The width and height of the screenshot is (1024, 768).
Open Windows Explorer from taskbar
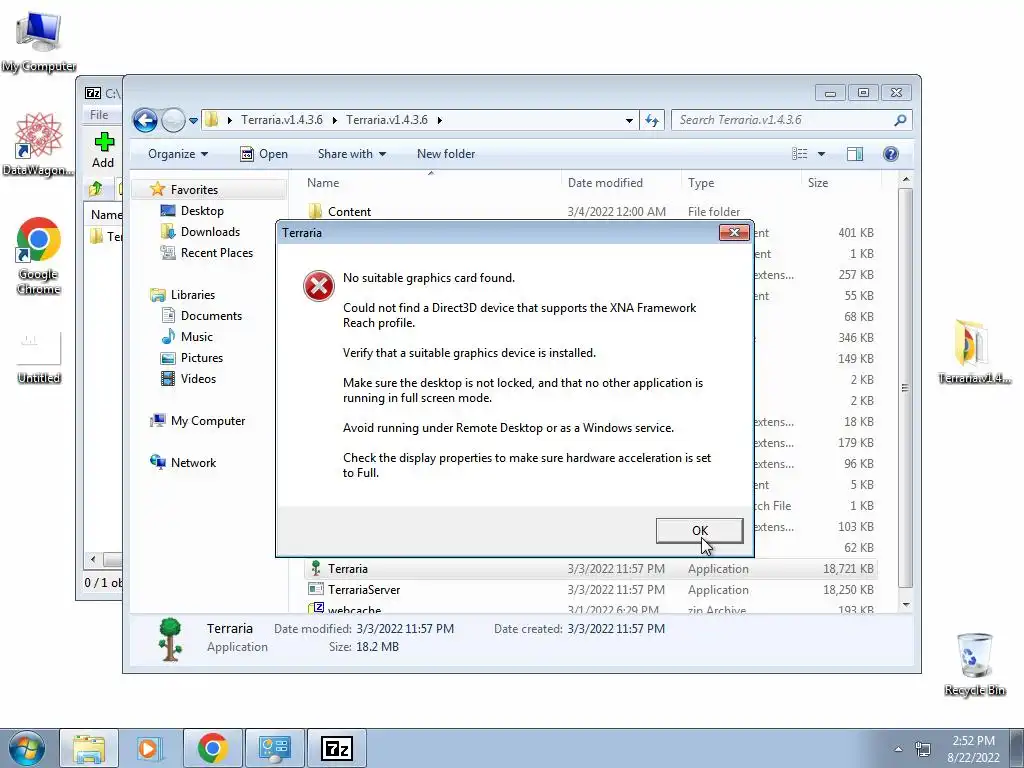[89, 748]
